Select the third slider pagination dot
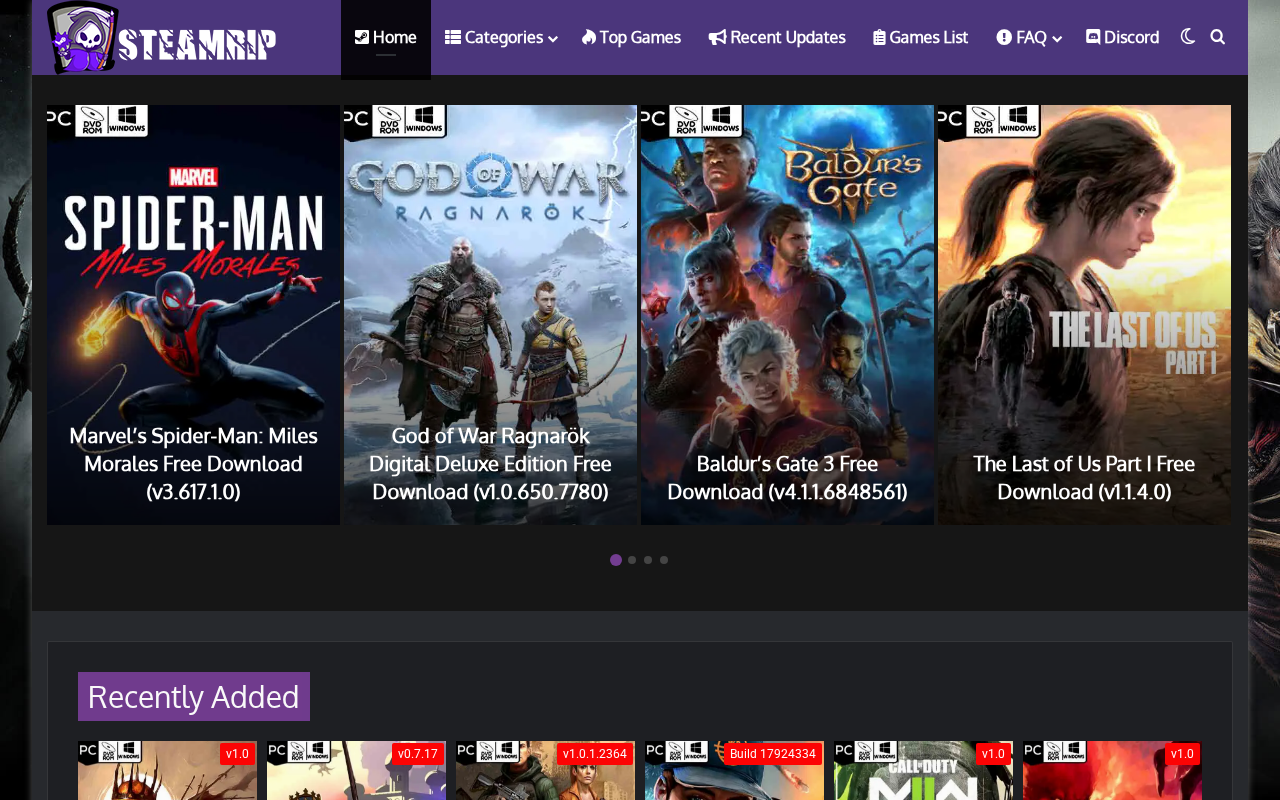The image size is (1280, 800). point(648,560)
